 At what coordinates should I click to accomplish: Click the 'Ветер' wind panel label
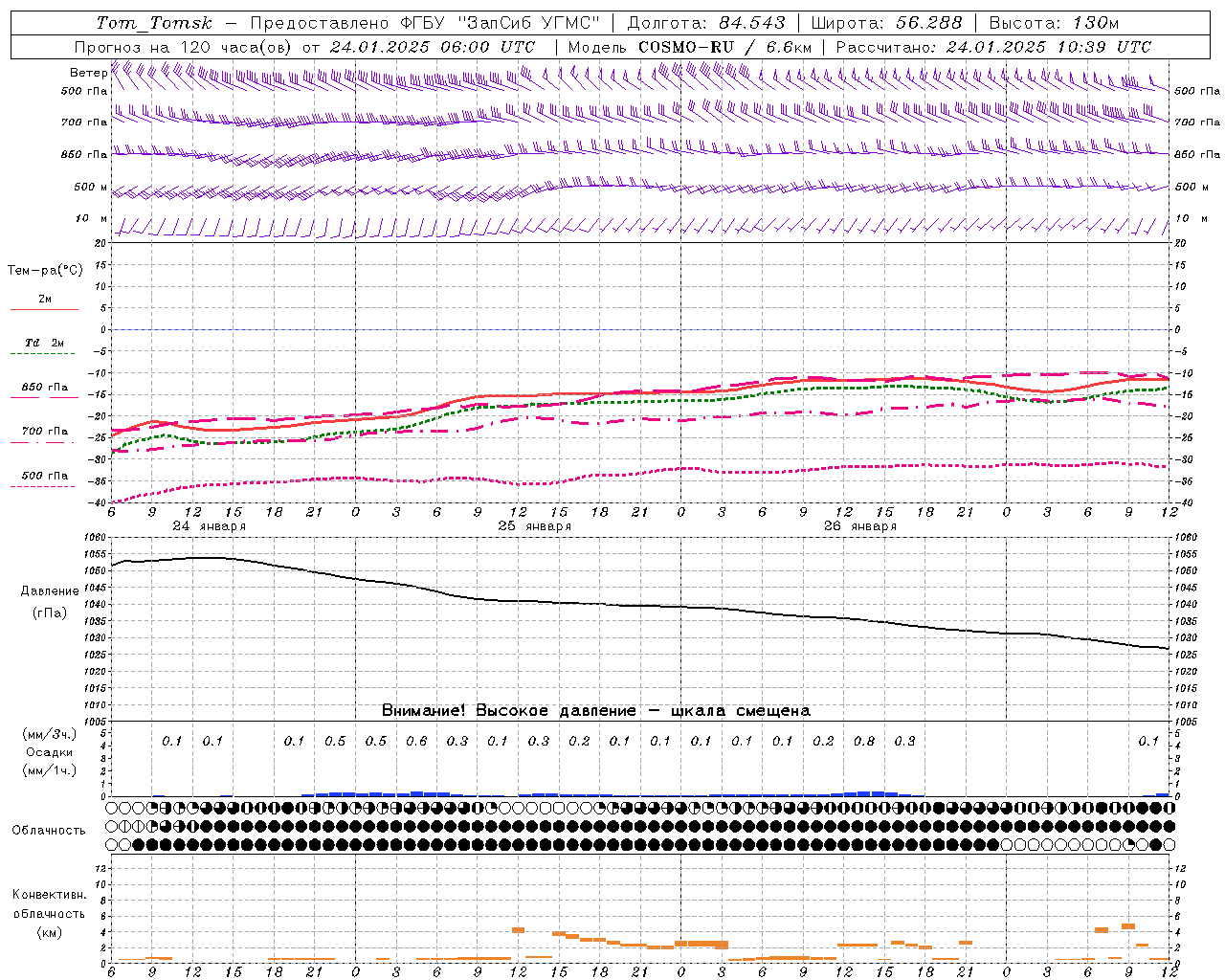[89, 73]
